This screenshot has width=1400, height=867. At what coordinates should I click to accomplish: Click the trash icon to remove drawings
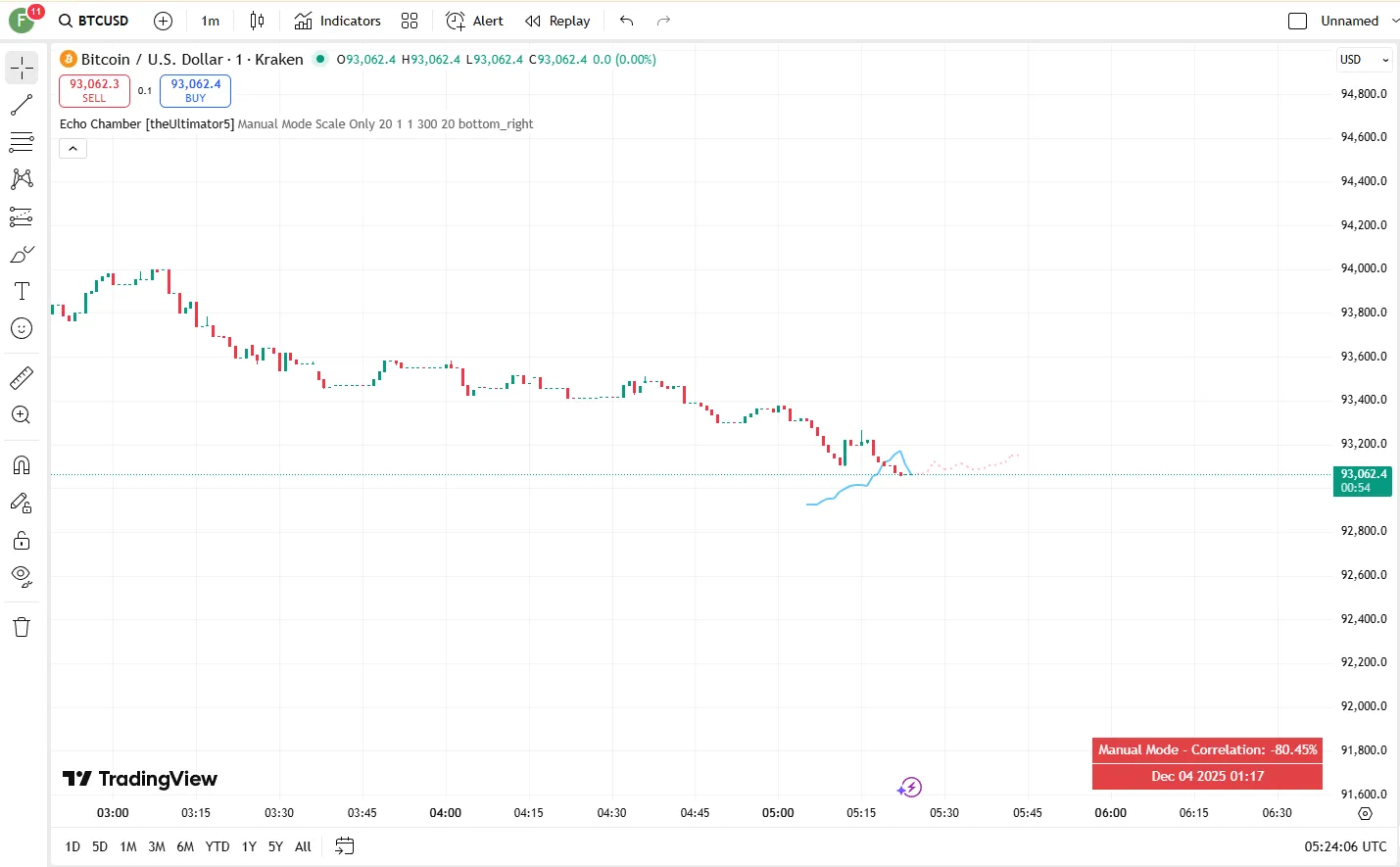22,627
